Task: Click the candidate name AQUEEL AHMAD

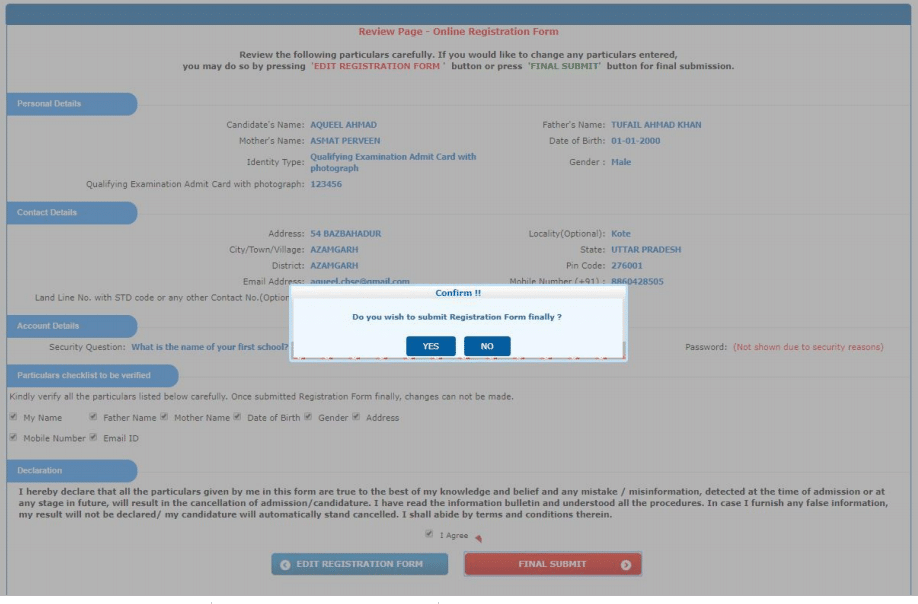Action: [343, 125]
